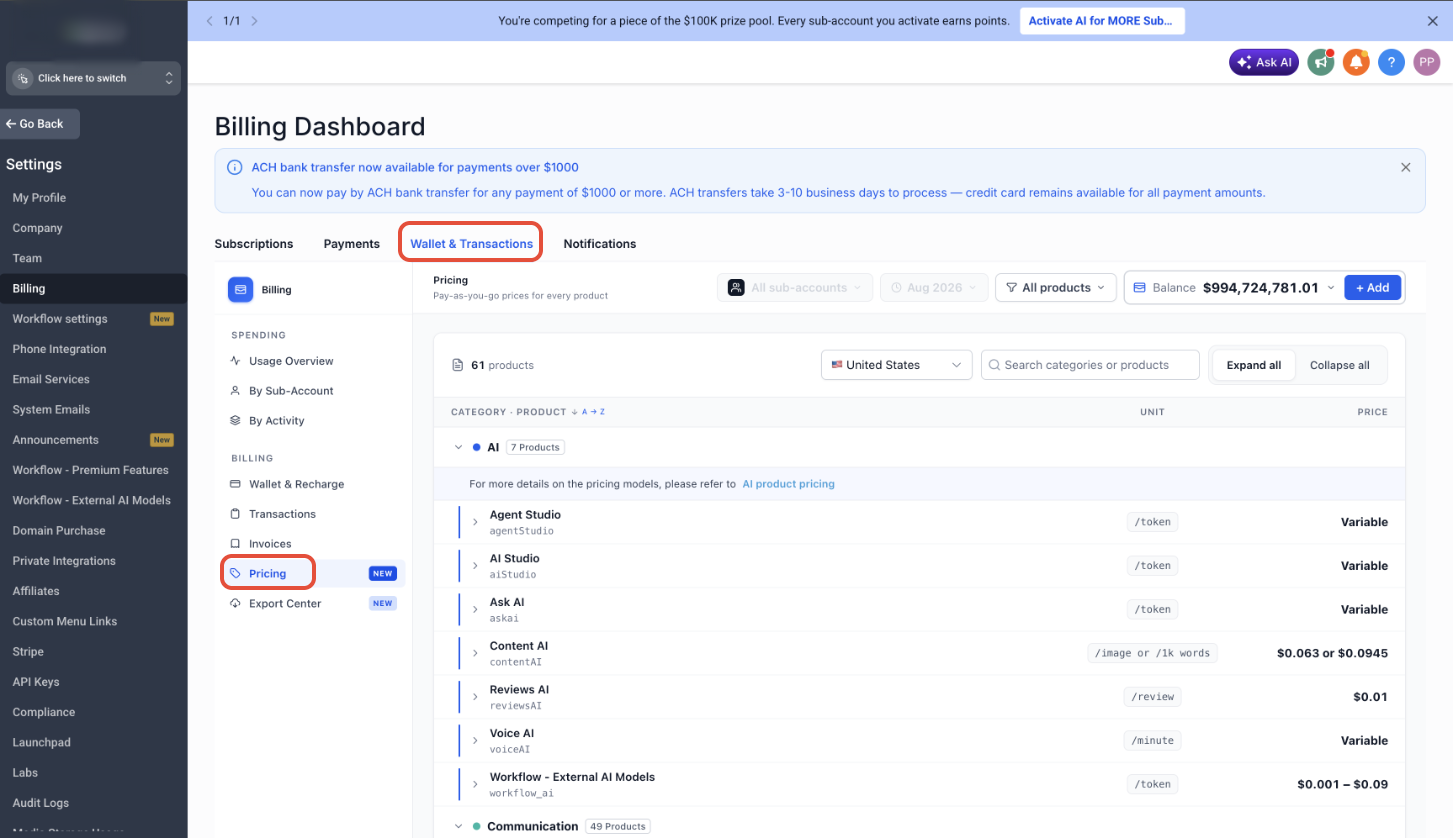The width and height of the screenshot is (1453, 838).
Task: Click Activate AI for MORE Sub button
Action: point(1102,21)
